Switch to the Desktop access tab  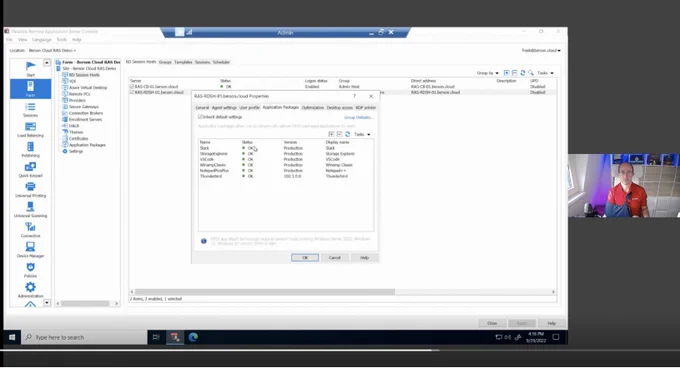coord(340,107)
